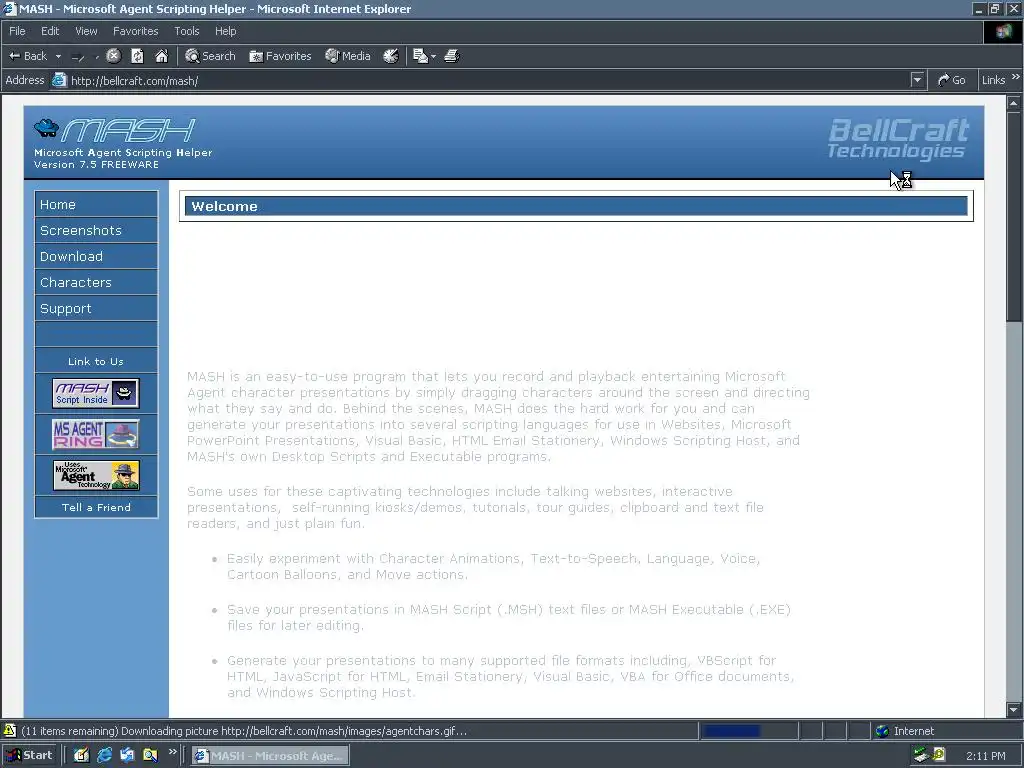Open the Edit menu
1024x768 pixels.
point(50,31)
